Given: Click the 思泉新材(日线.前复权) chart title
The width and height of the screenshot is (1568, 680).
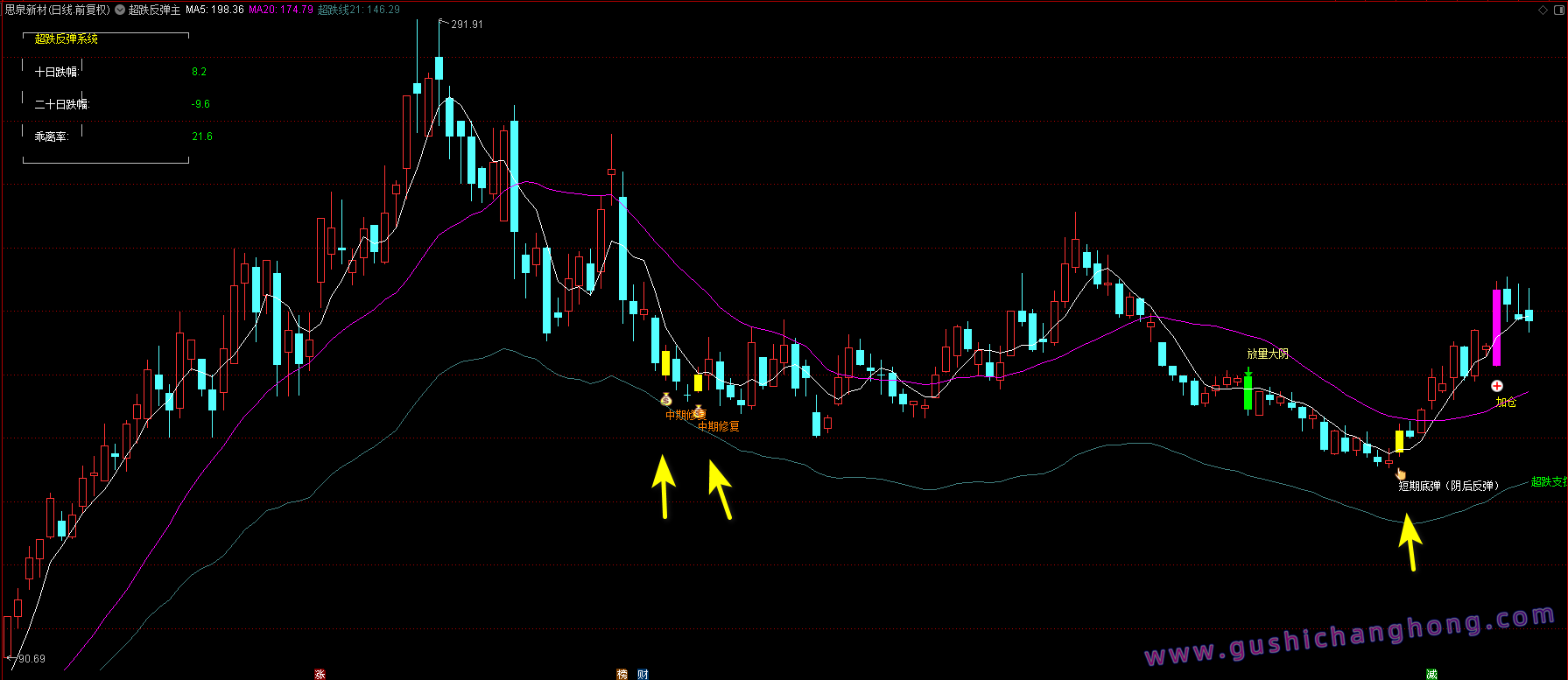Looking at the screenshot, I should pyautogui.click(x=57, y=10).
